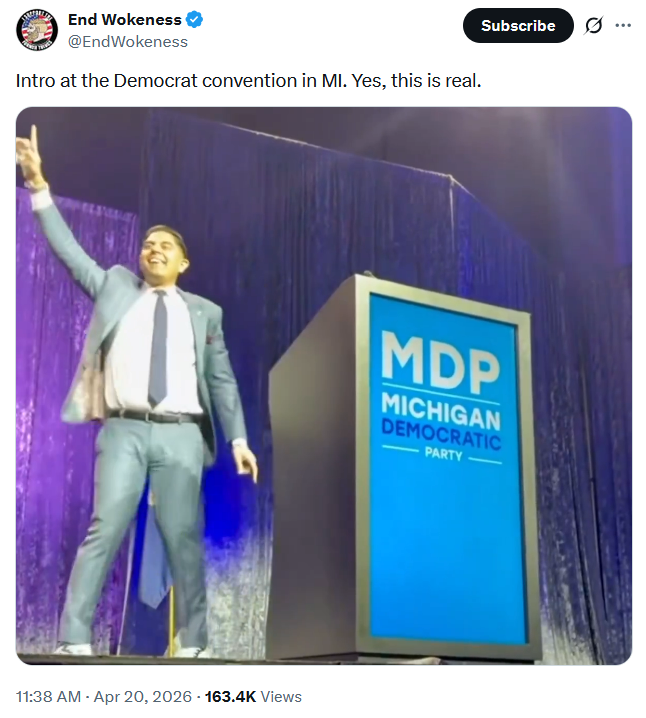
Task: Click the word DEMOCRATIC on podium sign
Action: coord(441,434)
